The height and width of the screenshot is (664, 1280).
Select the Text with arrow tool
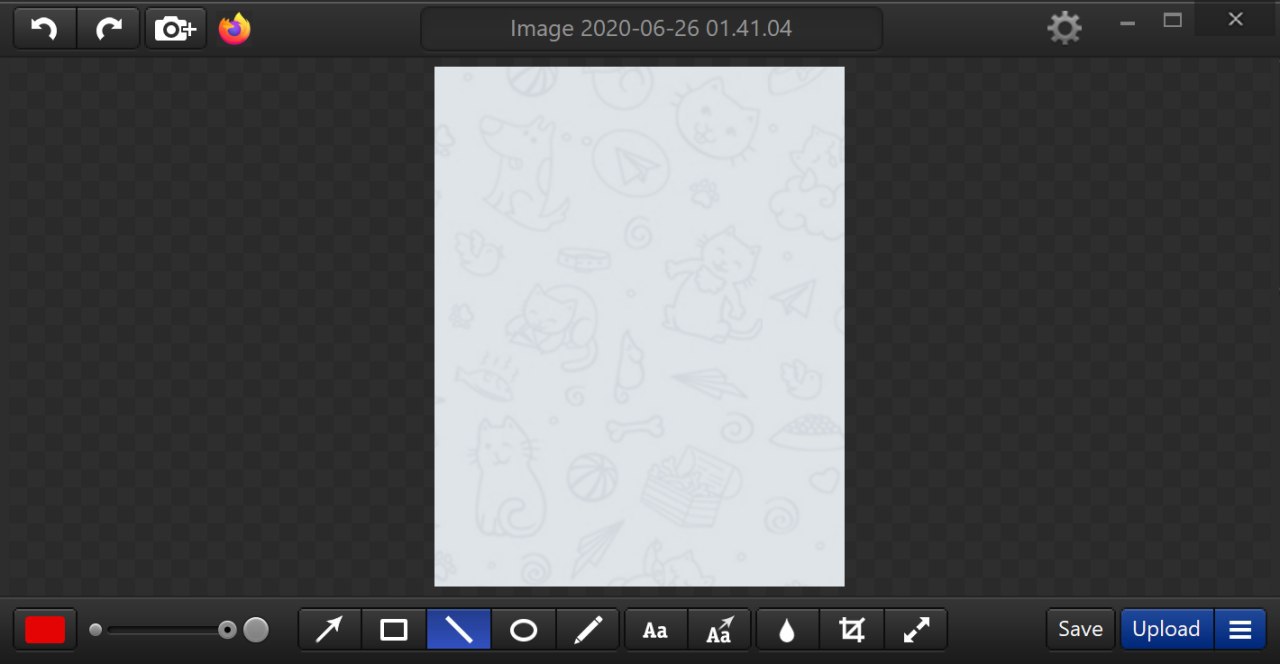click(719, 630)
